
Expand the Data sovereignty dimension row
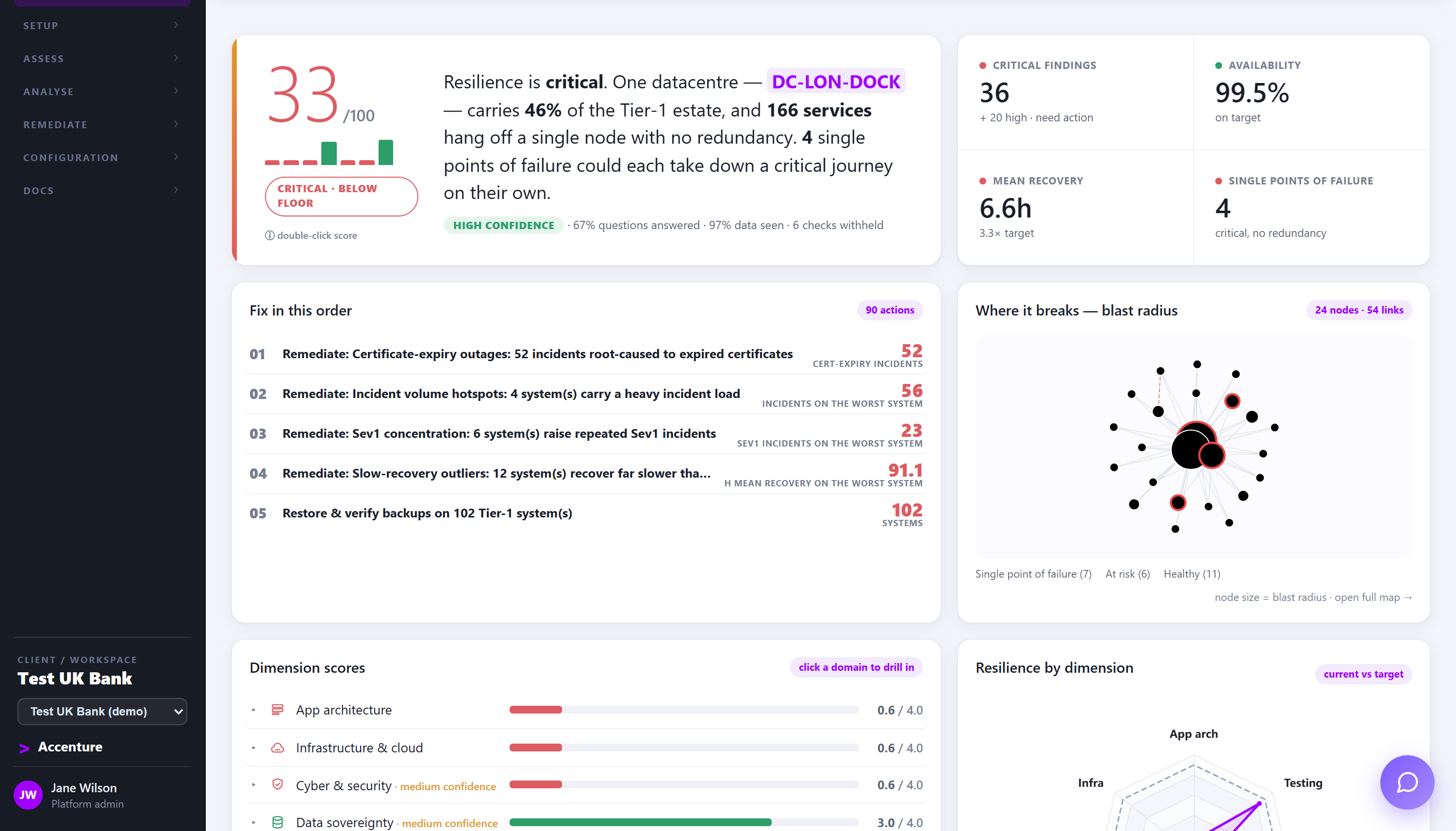pyautogui.click(x=254, y=822)
